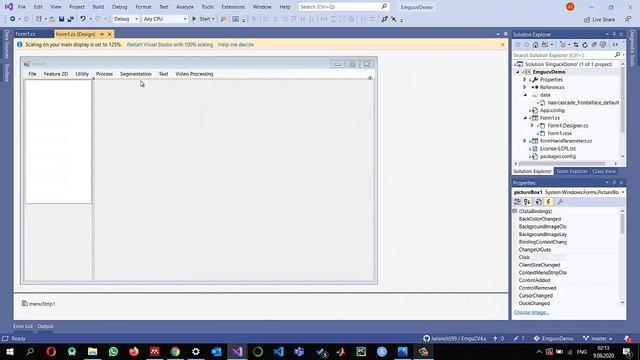
Task: Click the Choose Image link
Action: pyautogui.click(x=531, y=312)
